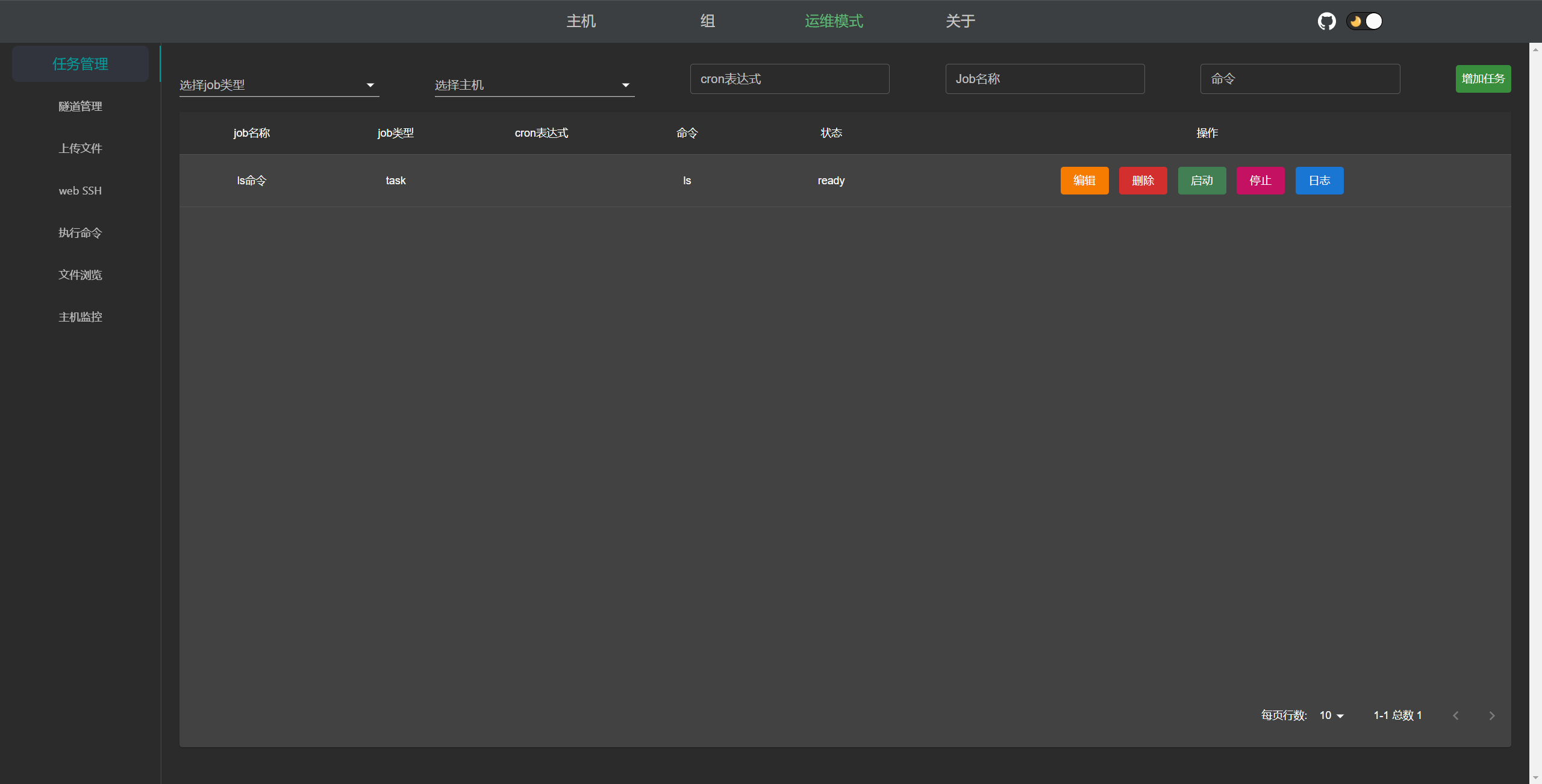Click the green 增加任务 button
The width and height of the screenshot is (1542, 784).
1483,79
